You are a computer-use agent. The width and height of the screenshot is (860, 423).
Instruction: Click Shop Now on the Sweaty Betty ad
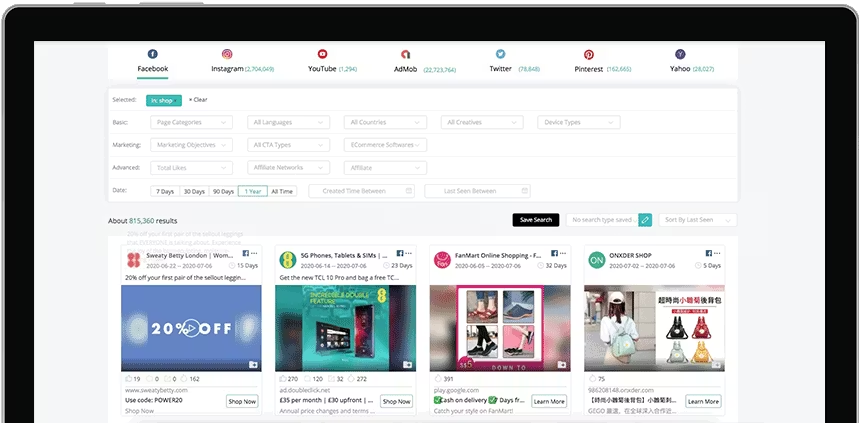coord(242,401)
